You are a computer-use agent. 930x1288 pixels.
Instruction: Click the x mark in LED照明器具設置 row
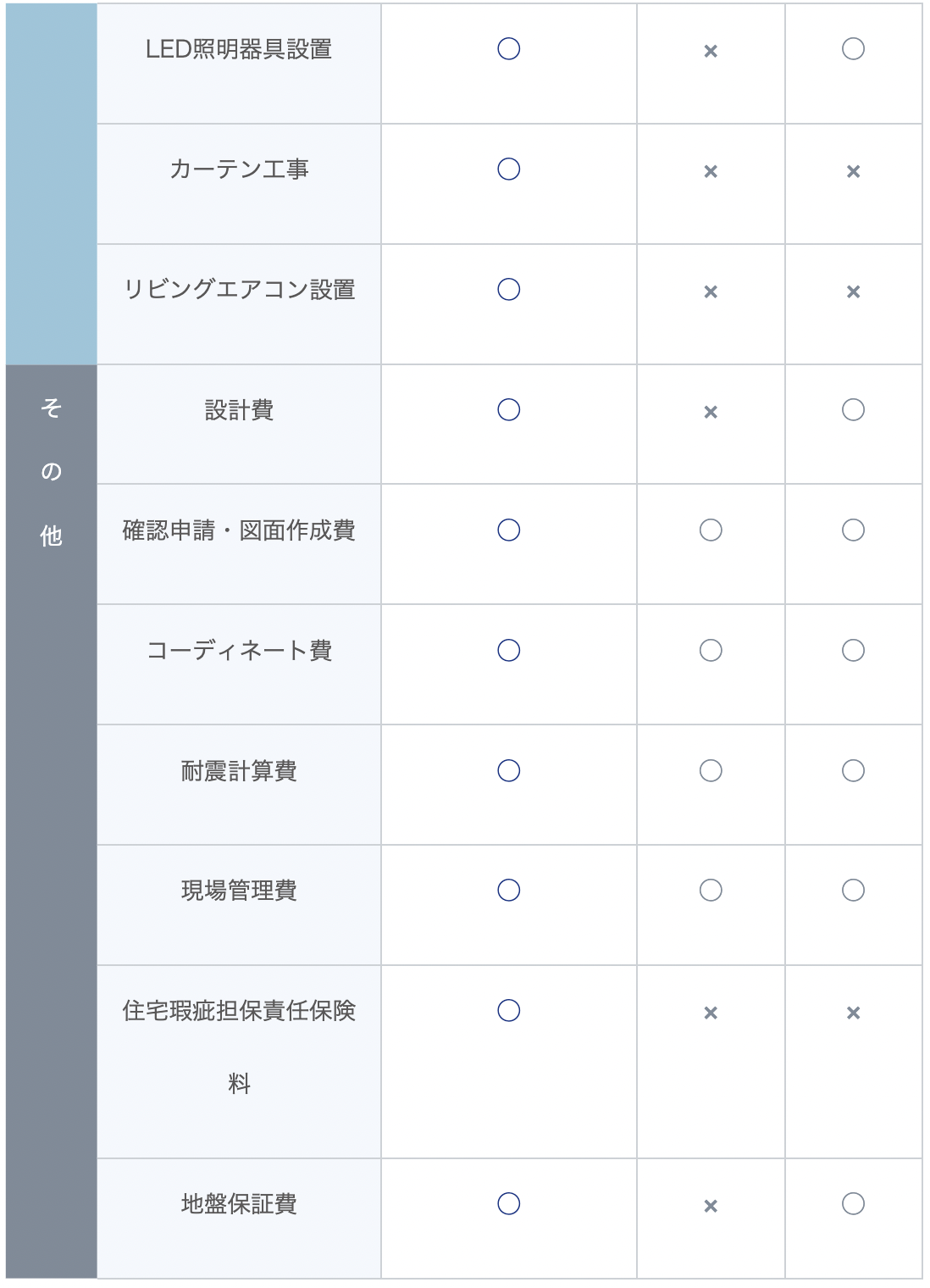click(x=711, y=52)
